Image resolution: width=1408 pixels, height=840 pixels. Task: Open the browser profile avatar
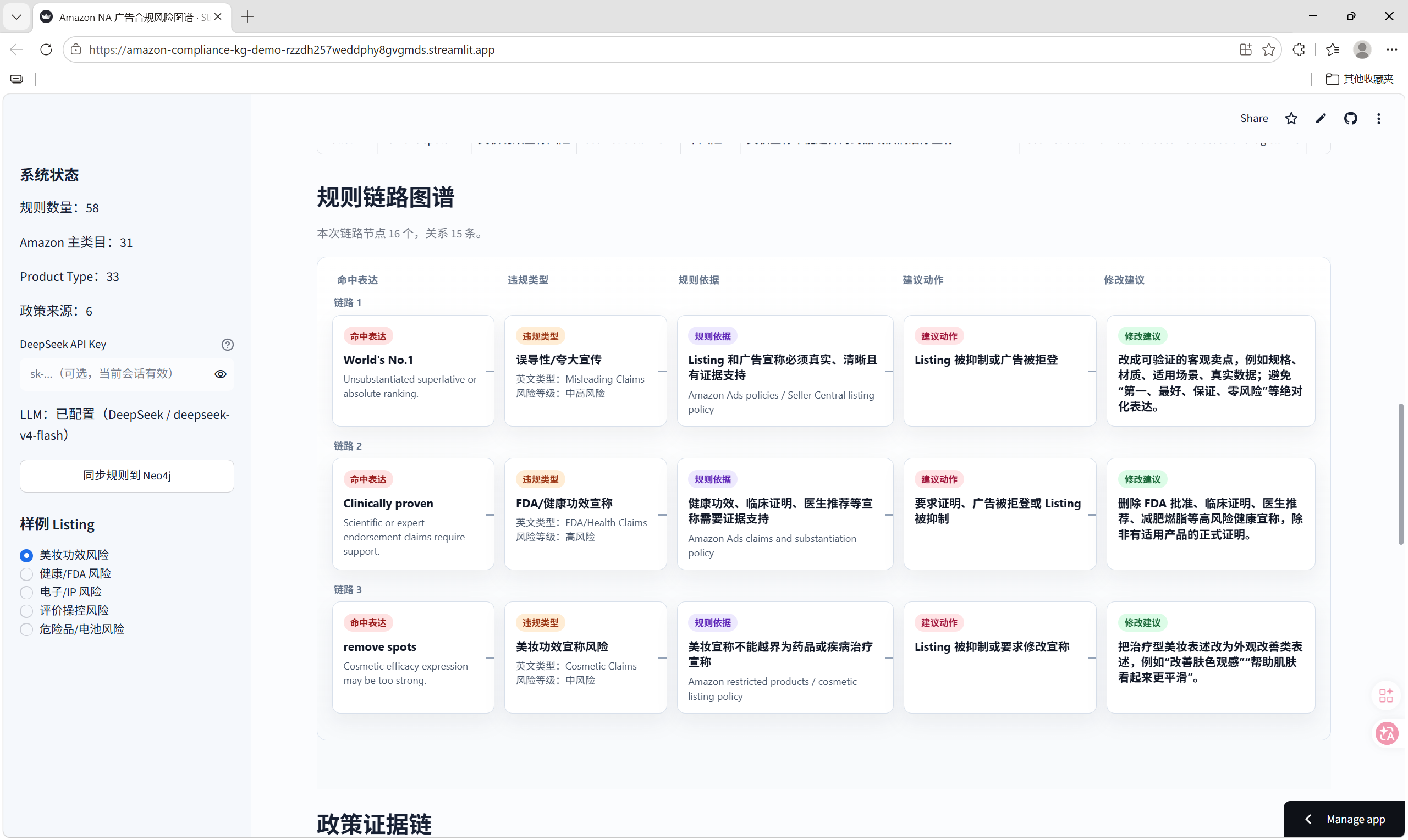tap(1362, 50)
